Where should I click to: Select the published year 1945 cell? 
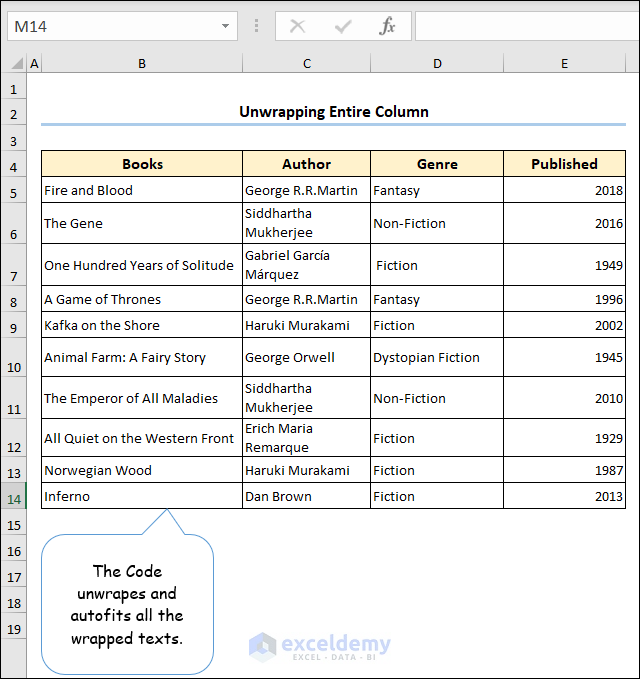pyautogui.click(x=565, y=357)
